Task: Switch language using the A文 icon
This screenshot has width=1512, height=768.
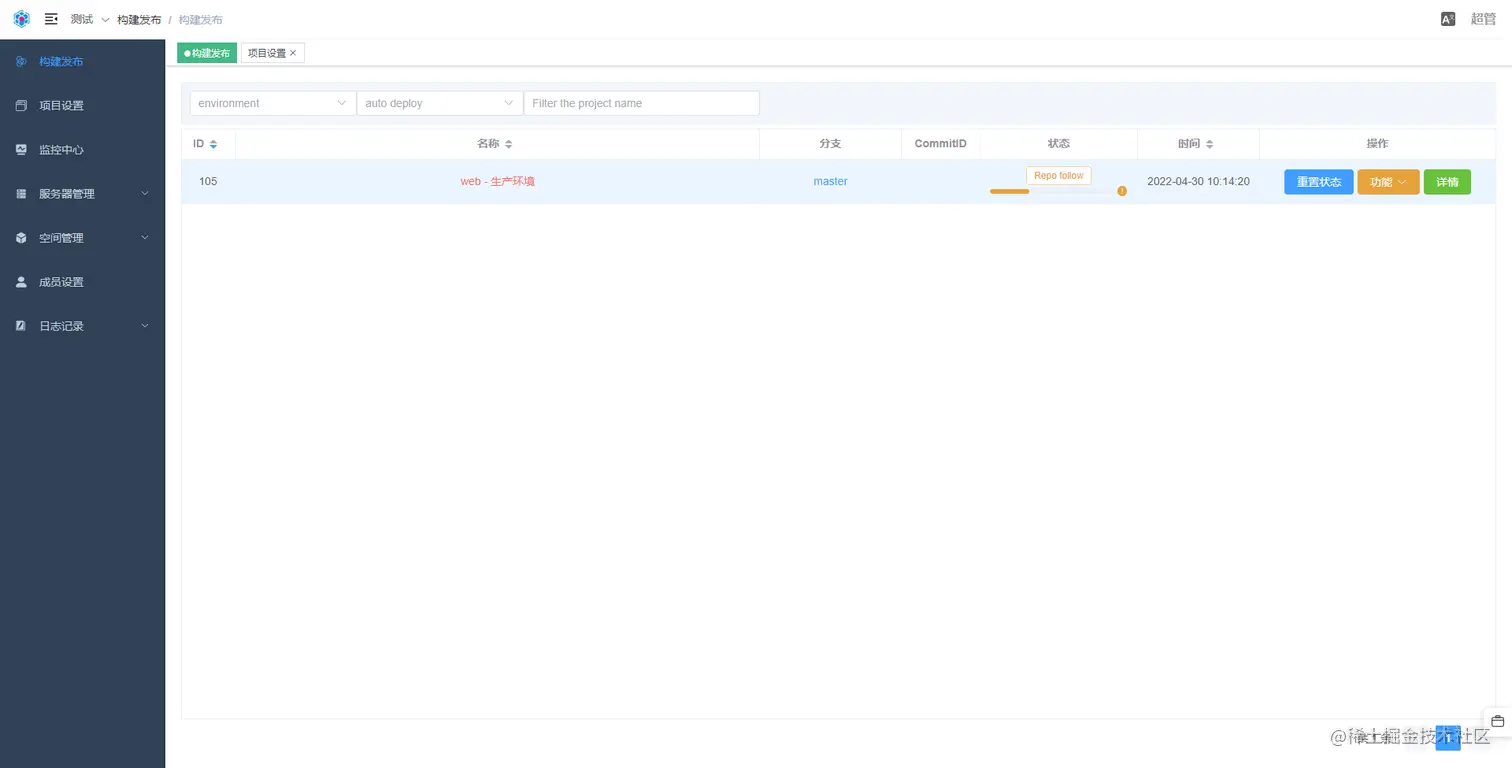Action: (x=1447, y=18)
